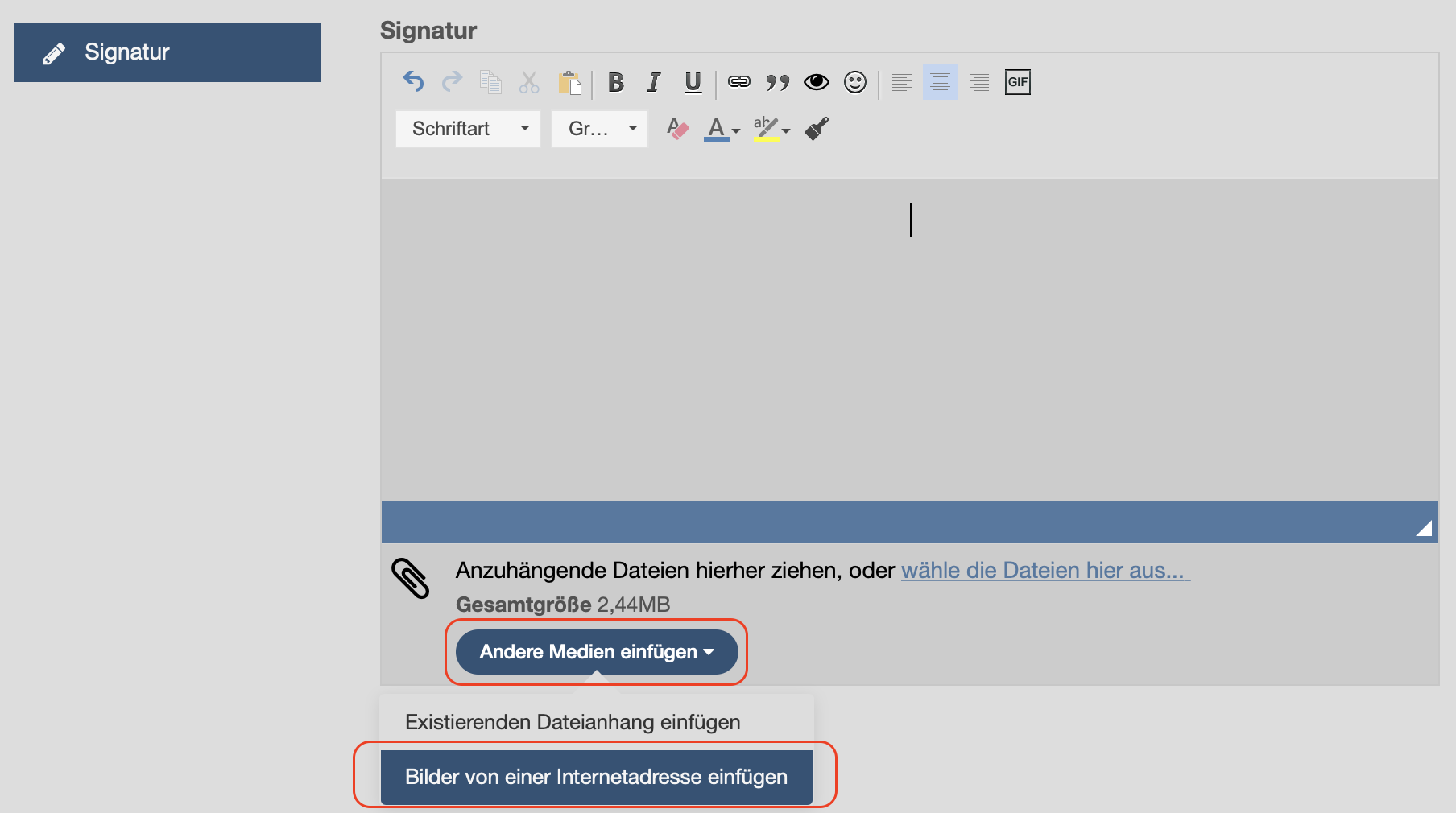Select the format painter brush
1456x813 pixels.
(x=817, y=129)
